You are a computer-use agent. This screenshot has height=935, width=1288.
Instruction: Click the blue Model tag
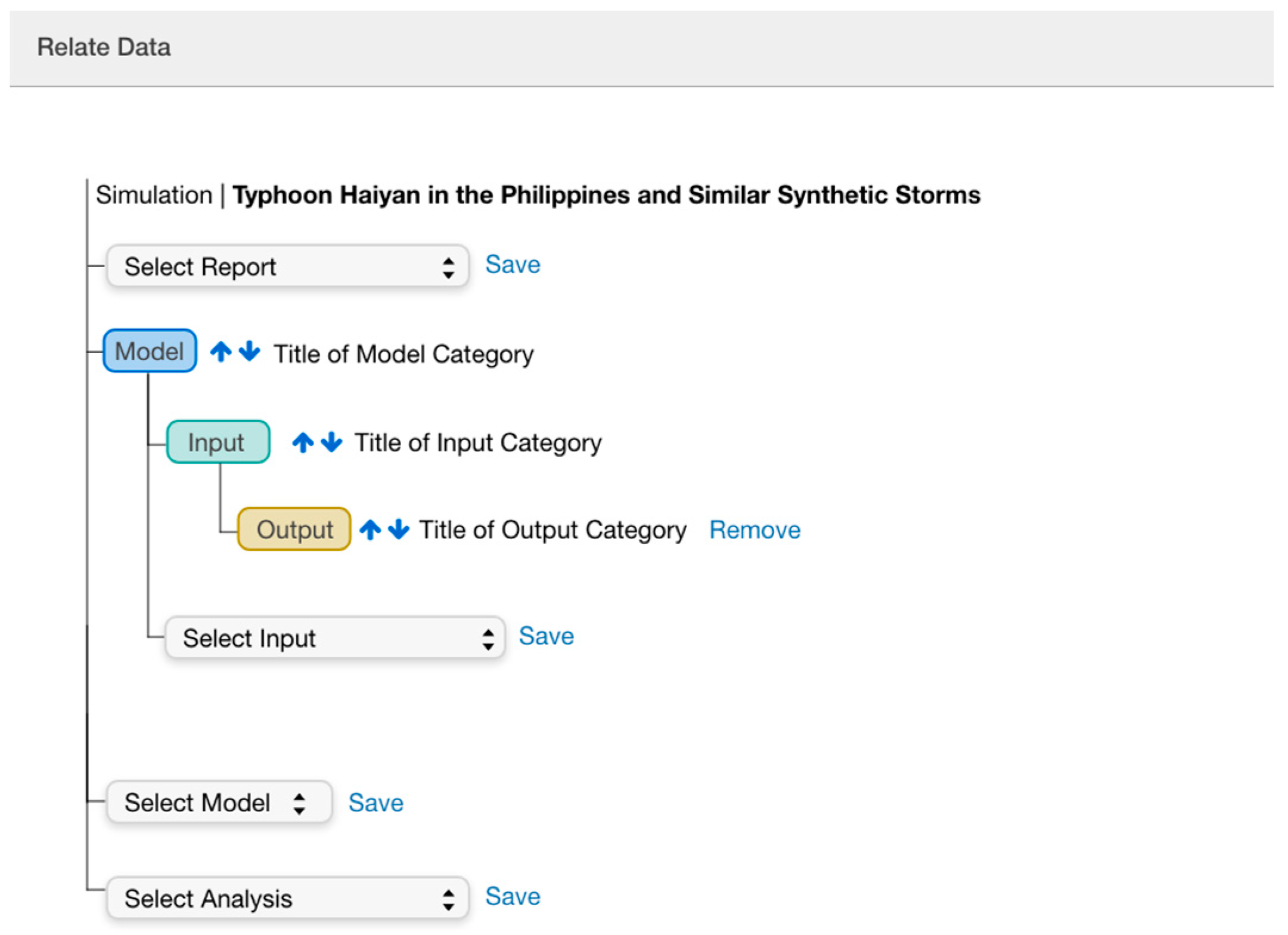tap(150, 351)
